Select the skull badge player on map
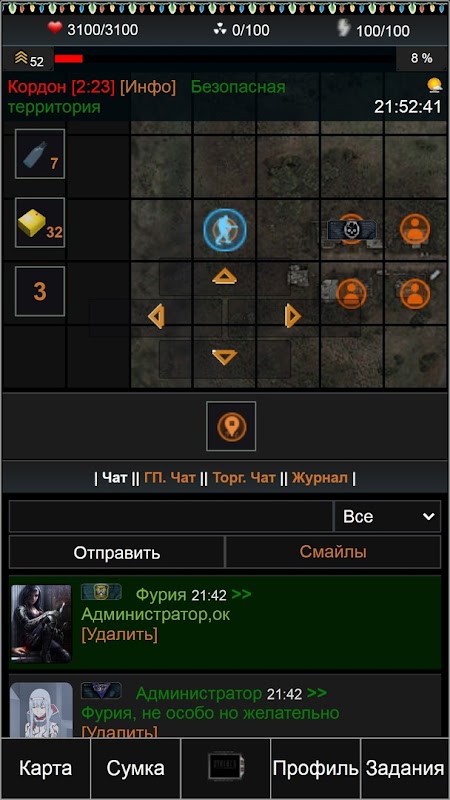Image resolution: width=450 pixels, height=800 pixels. [x=352, y=230]
